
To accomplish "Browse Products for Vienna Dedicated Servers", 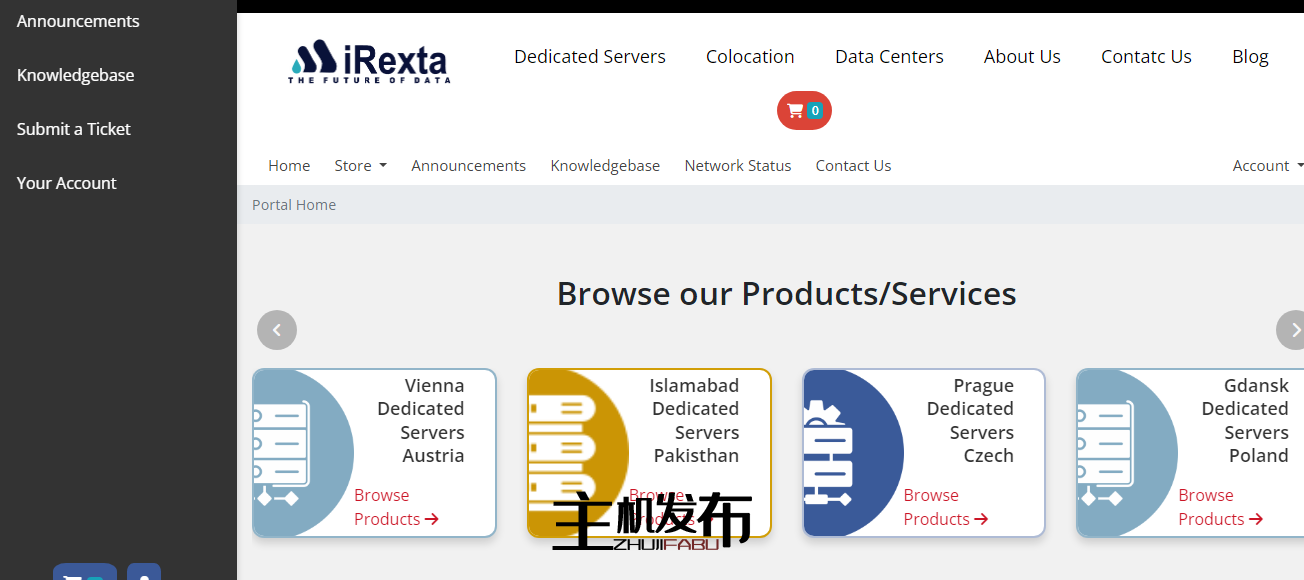I will pos(396,507).
